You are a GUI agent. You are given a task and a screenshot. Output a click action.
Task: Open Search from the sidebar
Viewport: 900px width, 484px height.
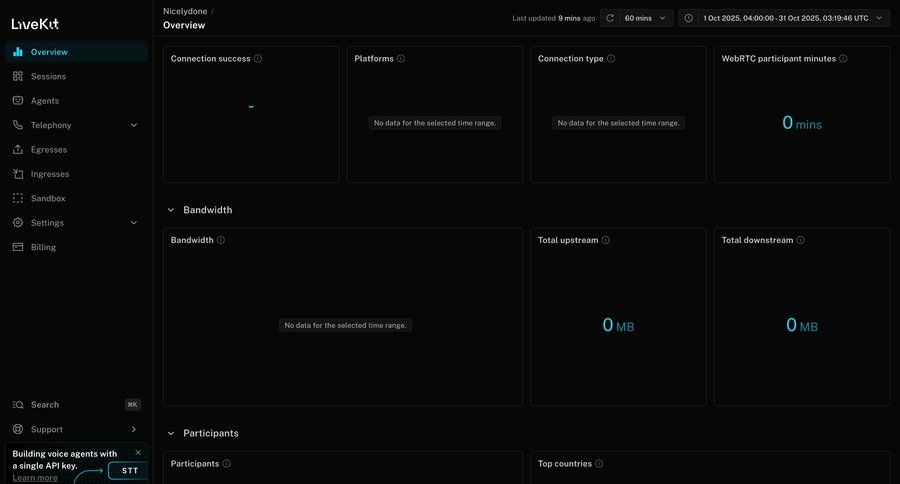tap(76, 405)
